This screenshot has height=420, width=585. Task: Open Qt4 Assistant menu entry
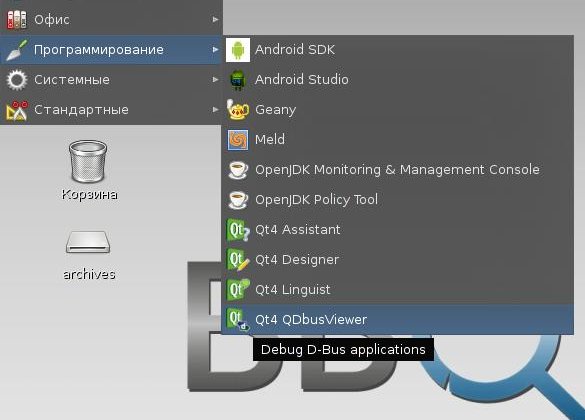click(x=398, y=230)
